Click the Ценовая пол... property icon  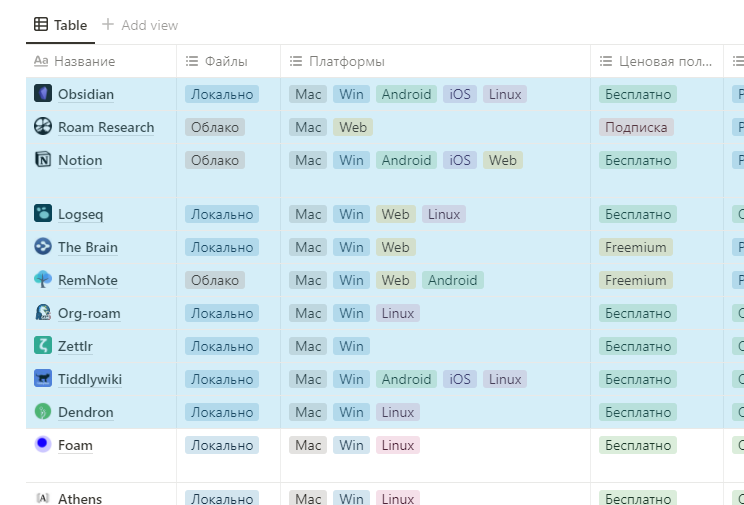[x=605, y=61]
